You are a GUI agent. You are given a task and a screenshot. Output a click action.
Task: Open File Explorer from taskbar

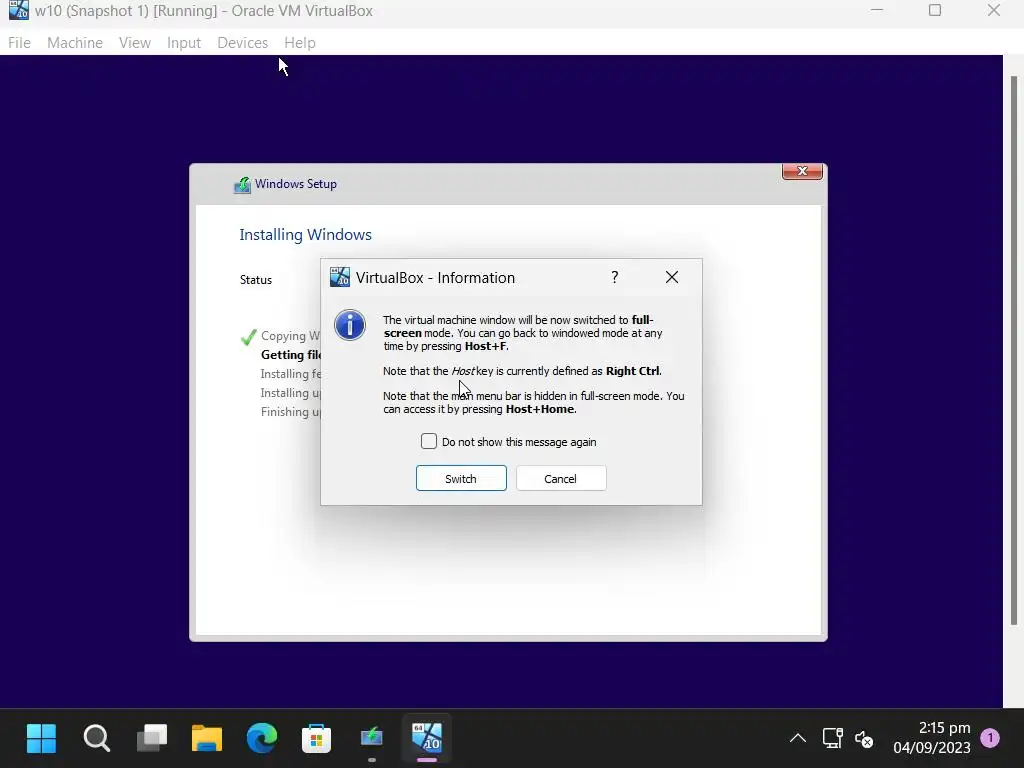[207, 739]
